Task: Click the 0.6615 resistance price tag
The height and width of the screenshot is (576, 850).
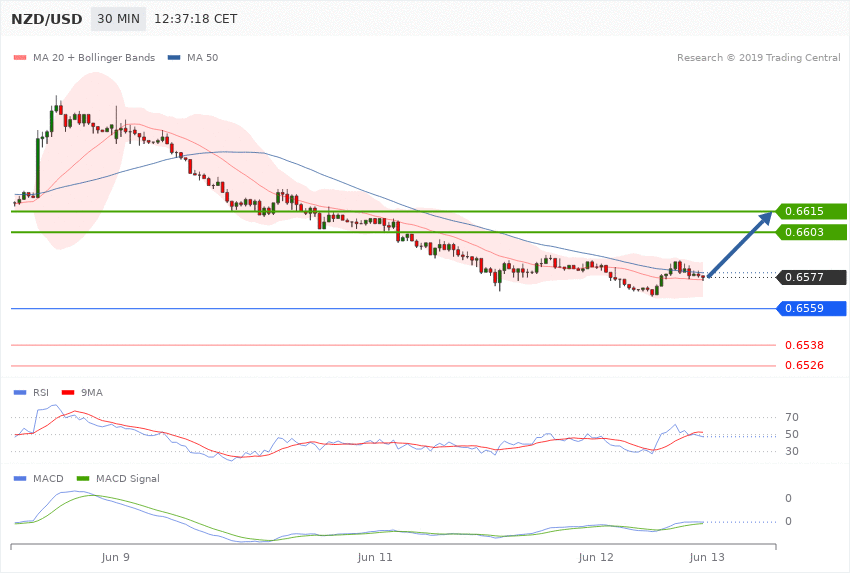Action: (x=812, y=211)
